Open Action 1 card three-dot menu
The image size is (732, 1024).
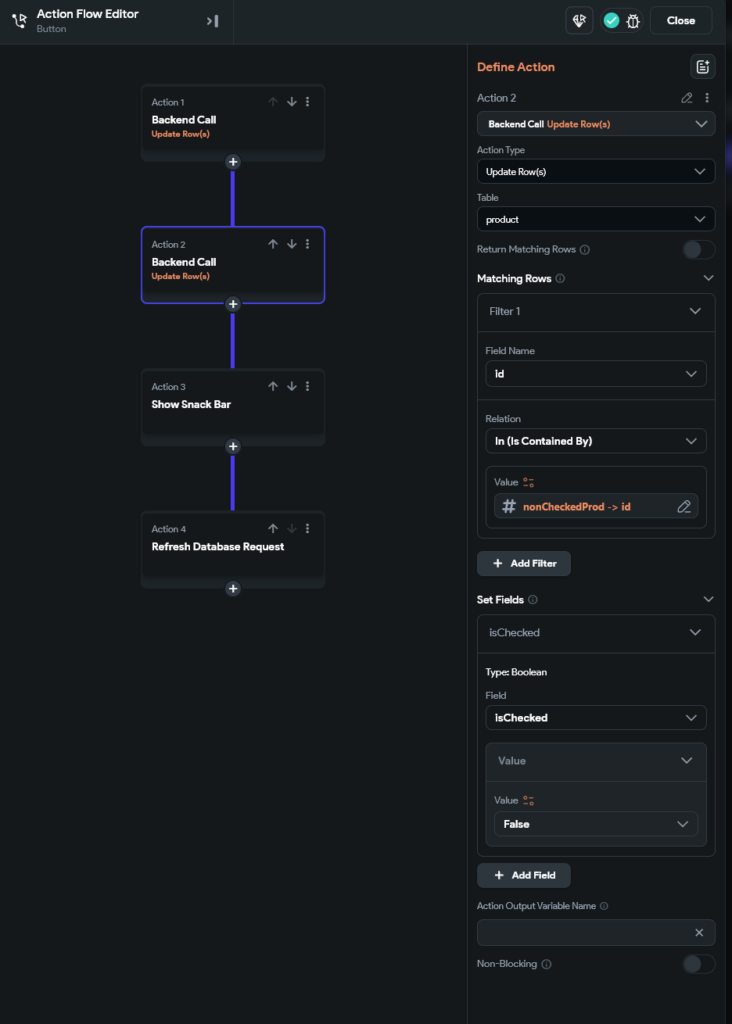pos(308,102)
